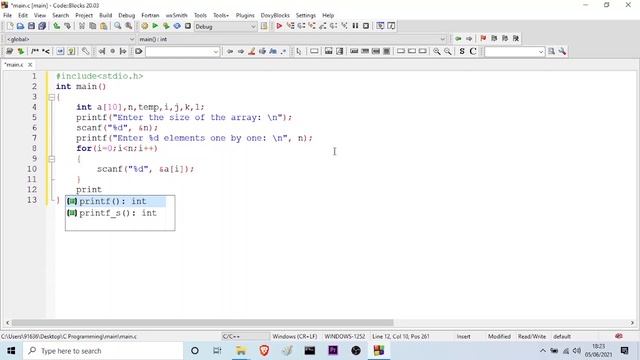Open the Settings menu
Image resolution: width=640 pixels, height=360 pixels.
coord(306,15)
